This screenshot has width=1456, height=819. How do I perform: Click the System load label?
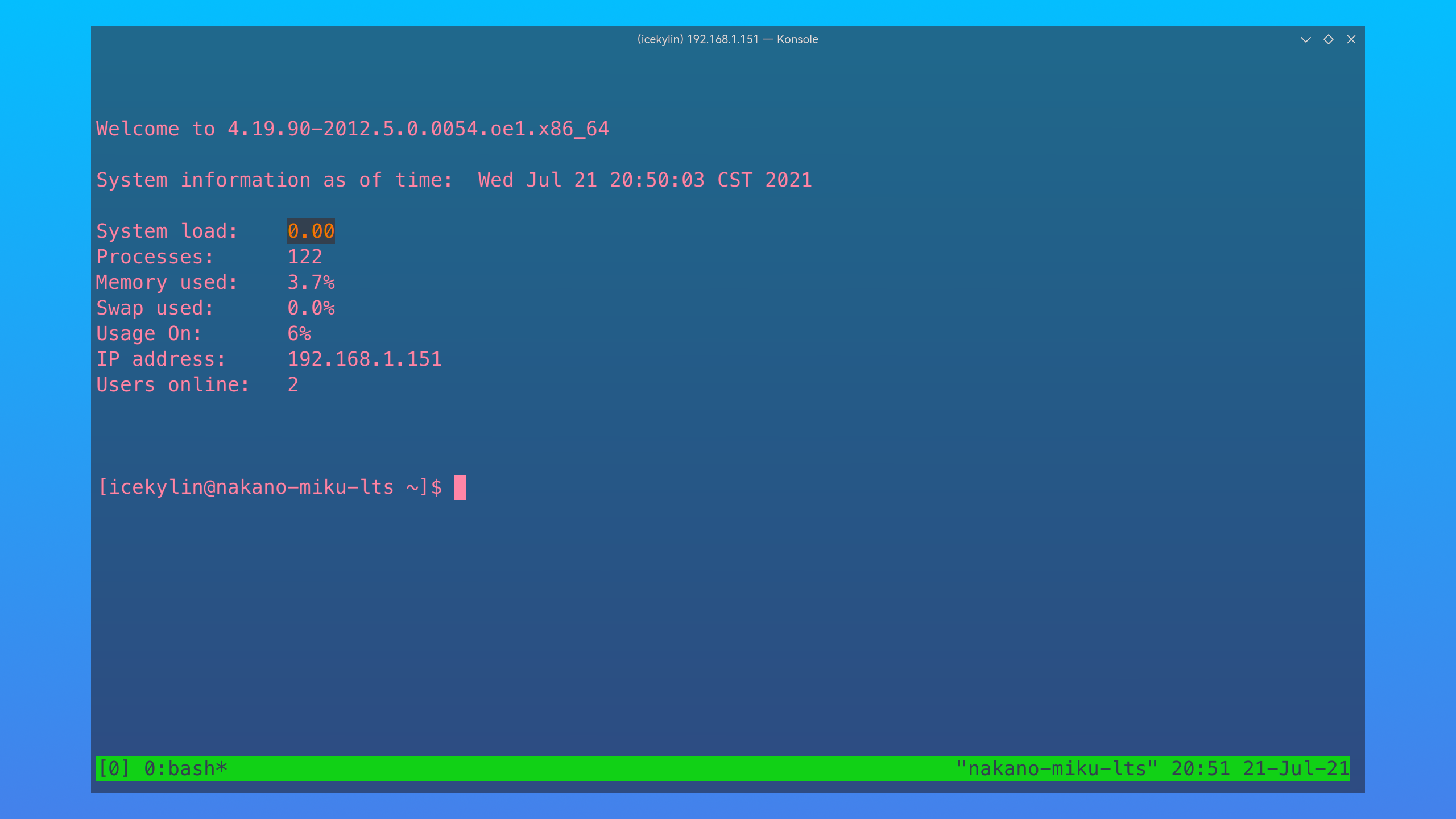click(x=167, y=231)
